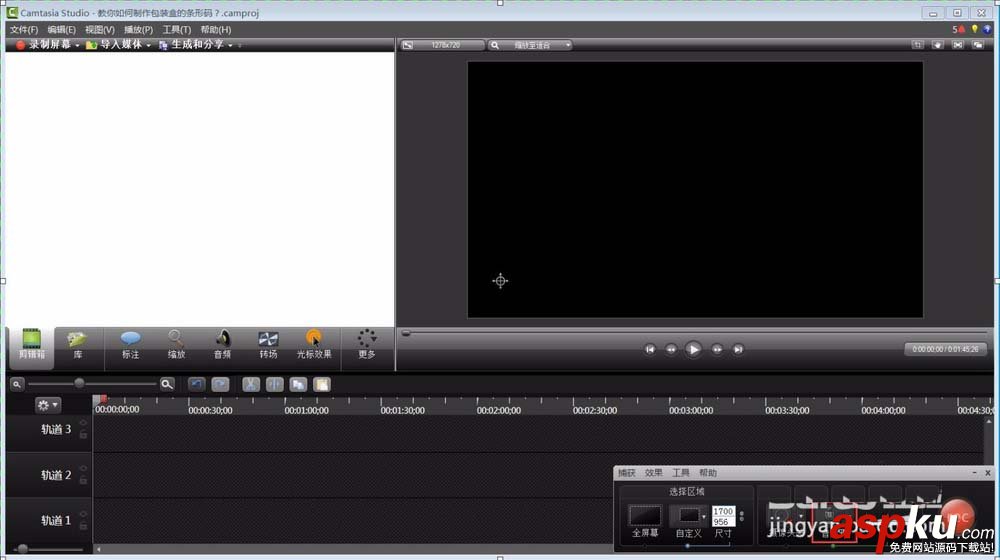Open the Audio (音频) tool
1000x560 pixels.
point(223,345)
